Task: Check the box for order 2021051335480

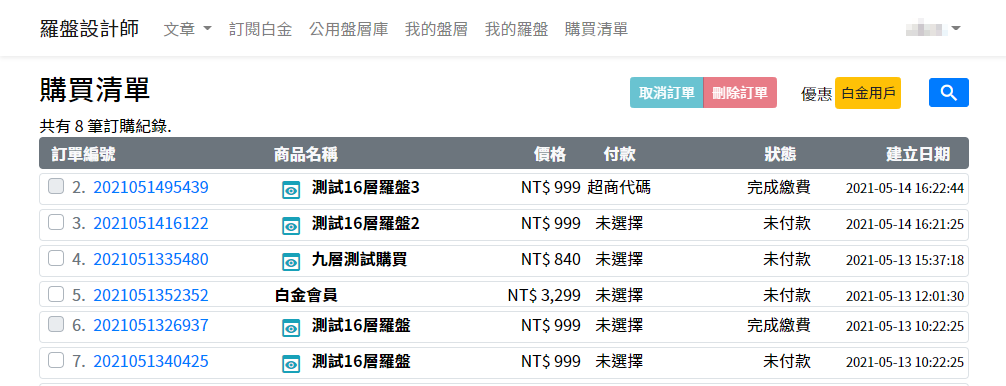Action: (56, 258)
